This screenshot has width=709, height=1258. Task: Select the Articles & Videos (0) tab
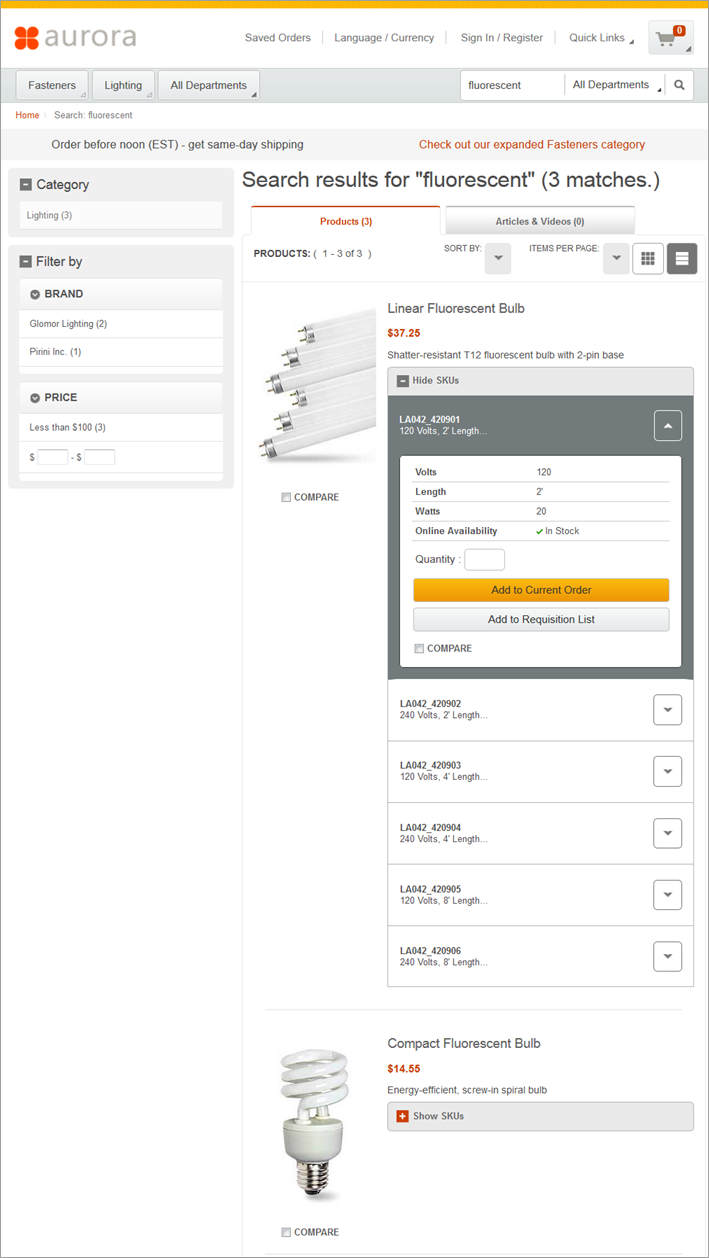tap(540, 221)
